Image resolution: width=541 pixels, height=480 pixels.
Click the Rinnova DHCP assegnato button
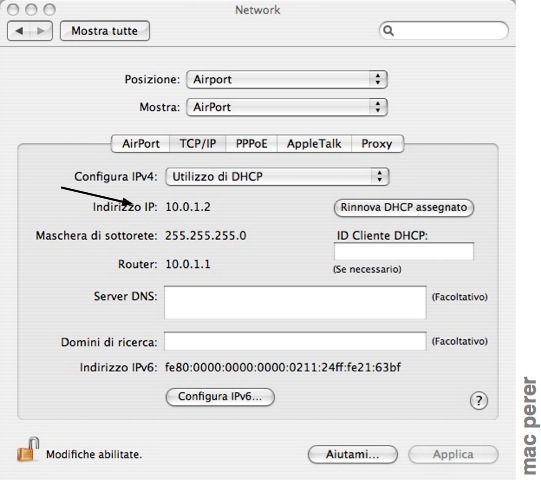[x=404, y=208]
